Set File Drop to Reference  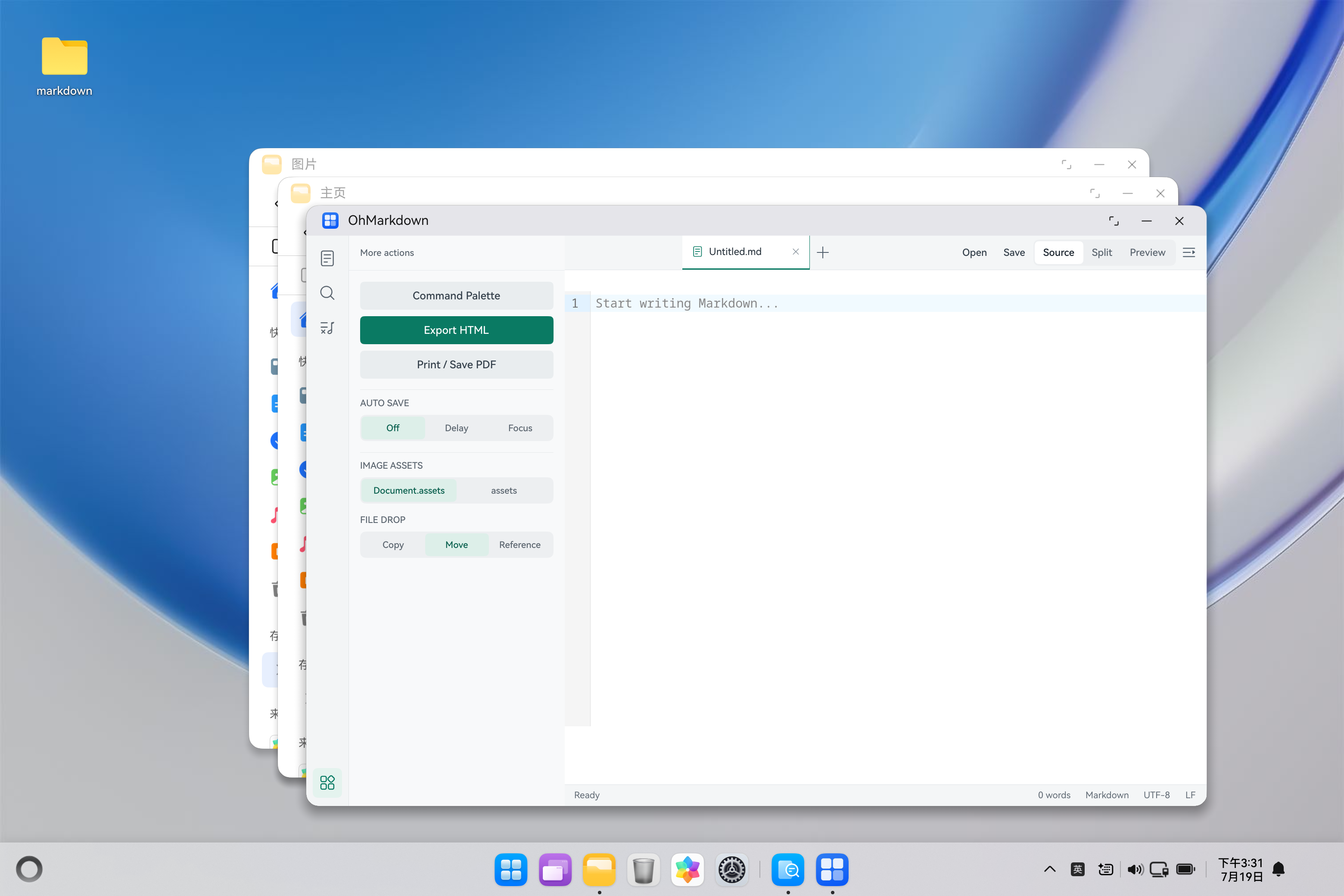[520, 544]
